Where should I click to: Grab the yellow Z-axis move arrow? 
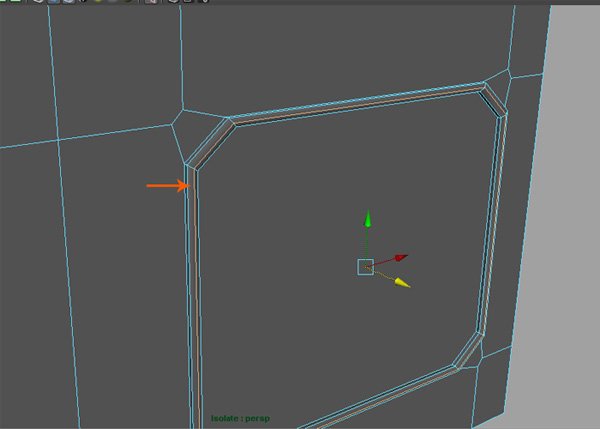tap(402, 283)
